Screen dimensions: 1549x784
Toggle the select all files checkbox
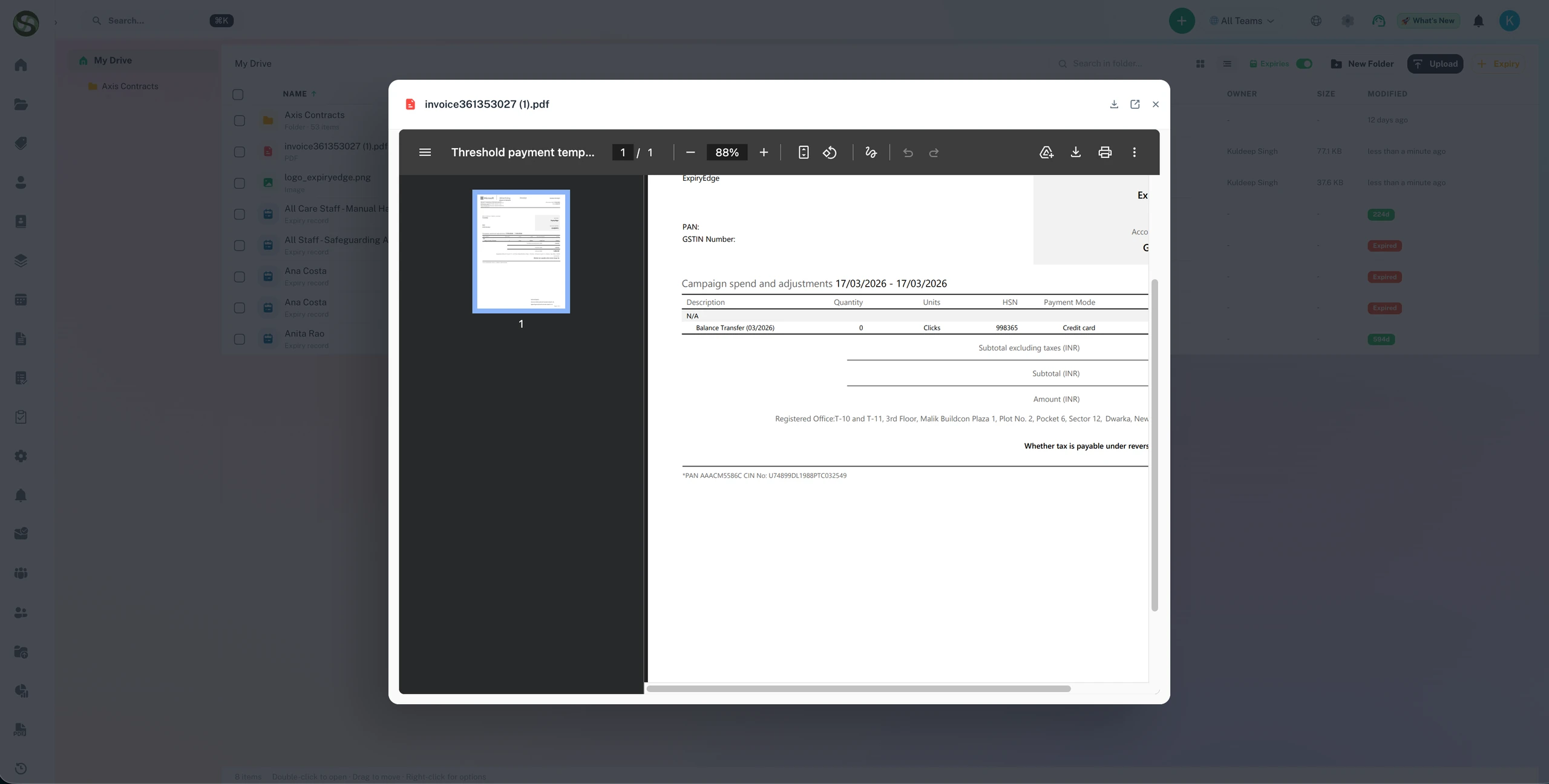(x=238, y=94)
